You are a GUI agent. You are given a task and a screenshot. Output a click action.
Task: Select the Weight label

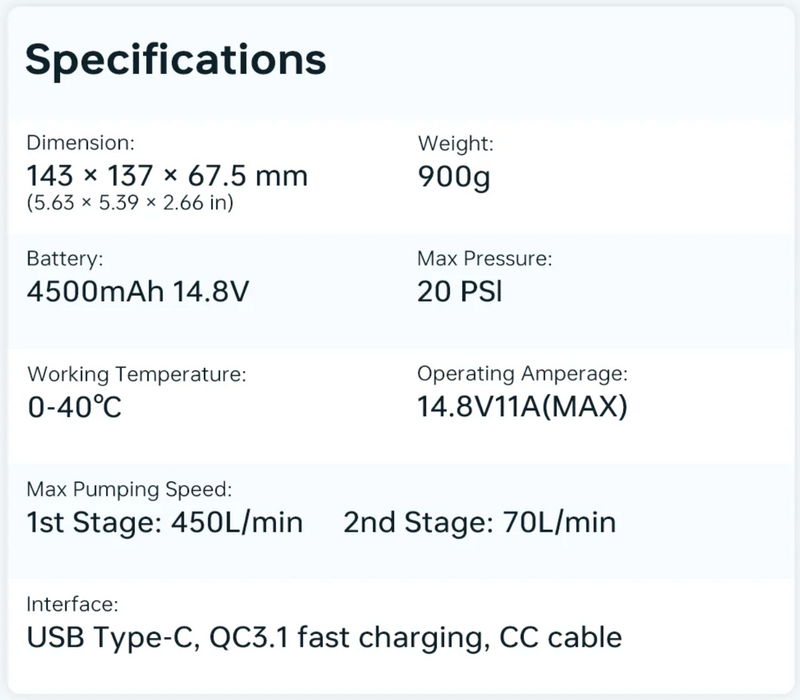456,143
